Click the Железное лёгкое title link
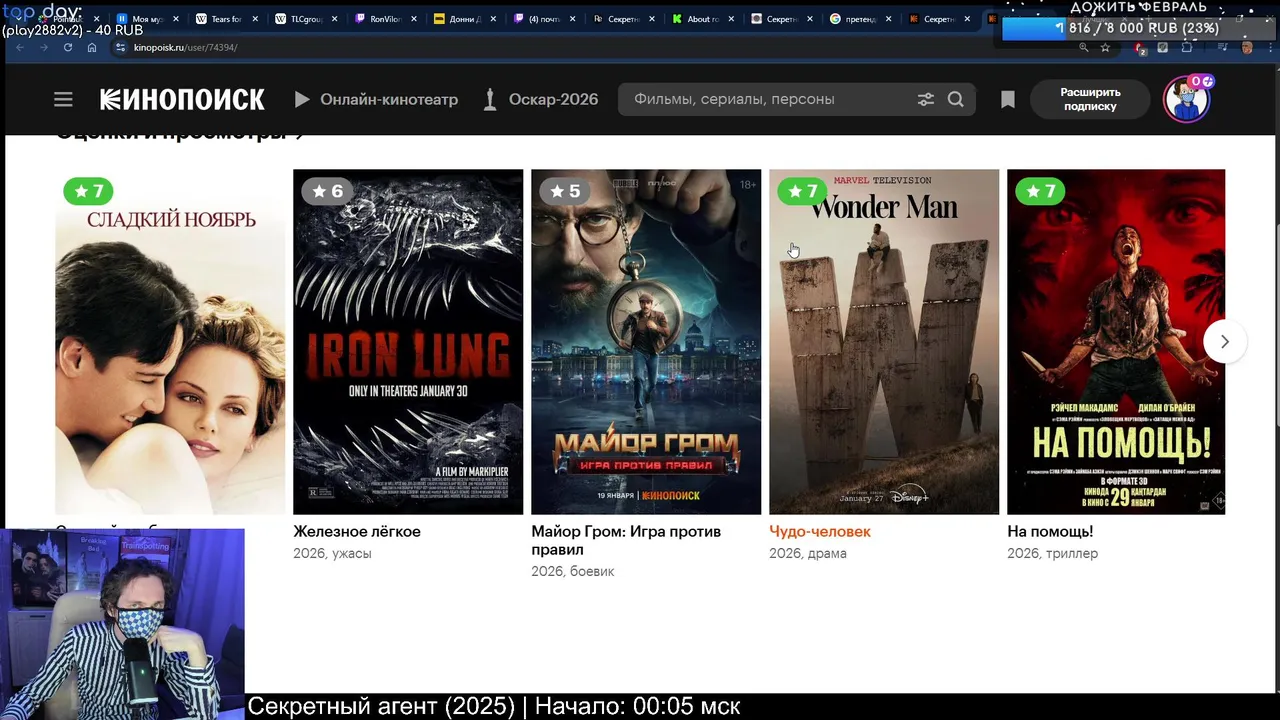 (x=357, y=532)
